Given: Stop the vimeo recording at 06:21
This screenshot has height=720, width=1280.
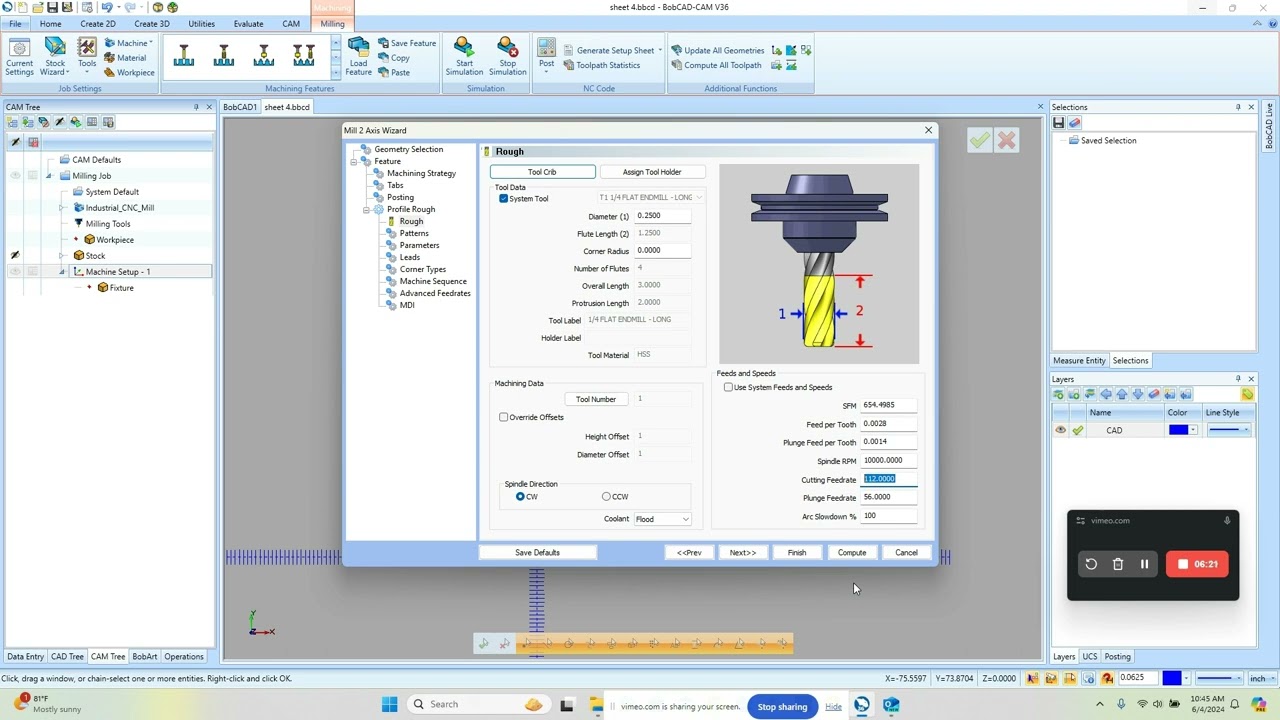Looking at the screenshot, I should click(x=1197, y=564).
